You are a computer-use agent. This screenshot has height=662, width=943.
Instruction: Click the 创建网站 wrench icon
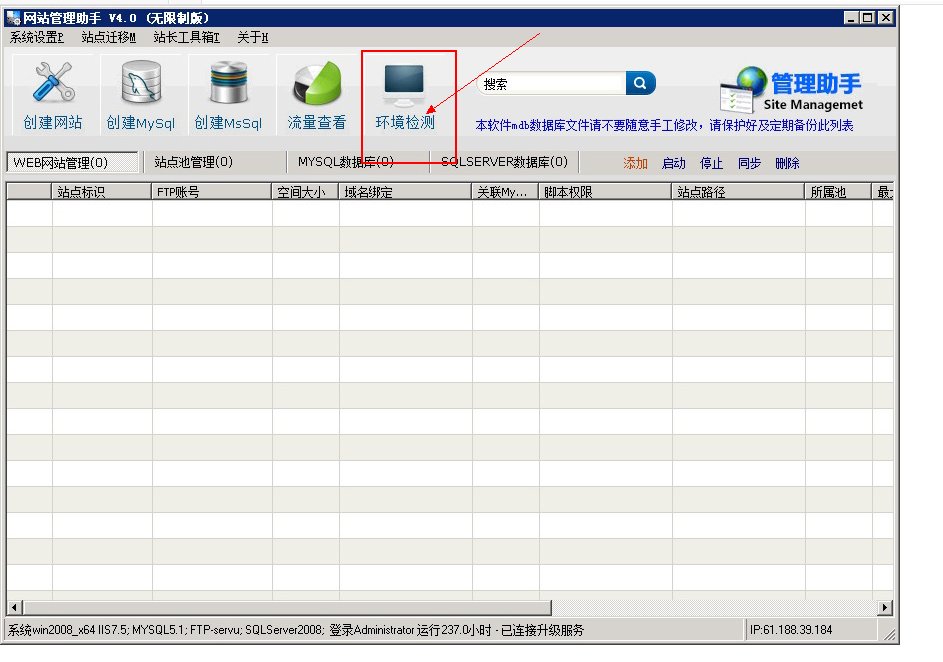coord(52,84)
